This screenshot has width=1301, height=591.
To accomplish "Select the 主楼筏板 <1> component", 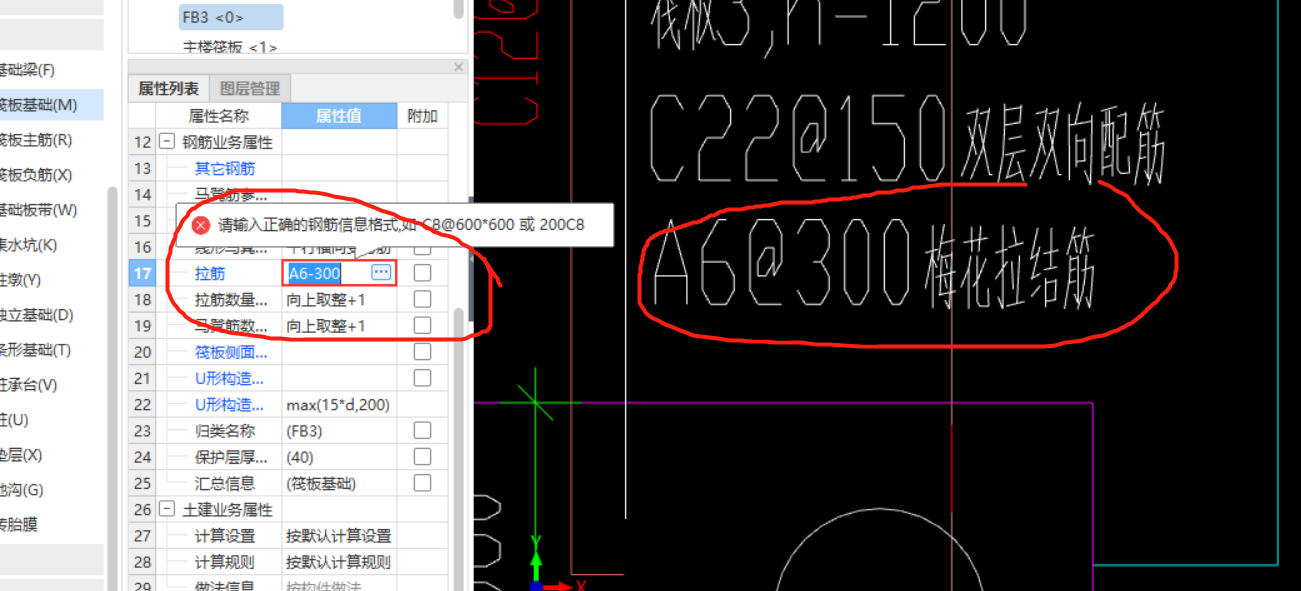I will tap(230, 47).
